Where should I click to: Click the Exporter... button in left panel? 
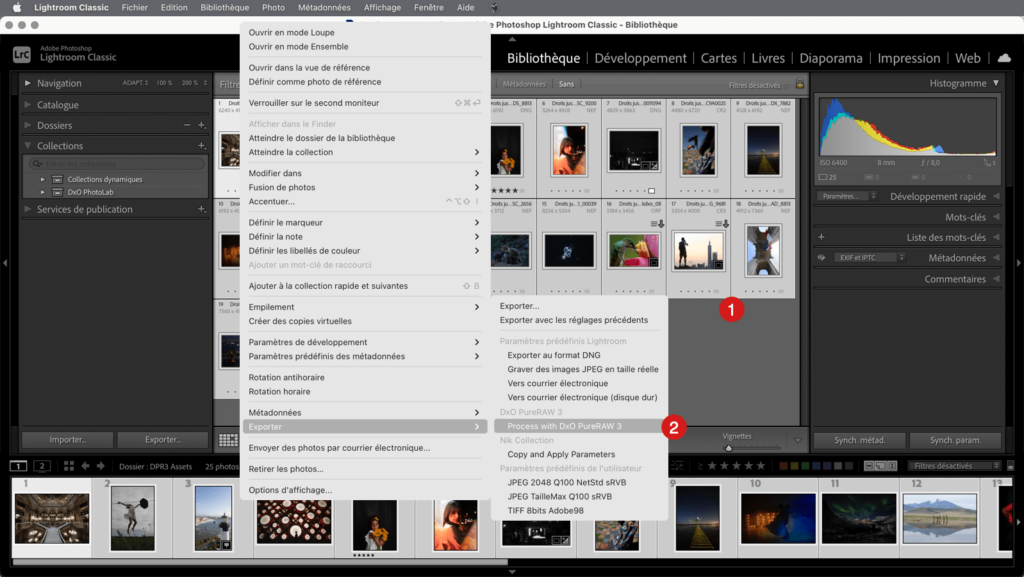point(163,440)
